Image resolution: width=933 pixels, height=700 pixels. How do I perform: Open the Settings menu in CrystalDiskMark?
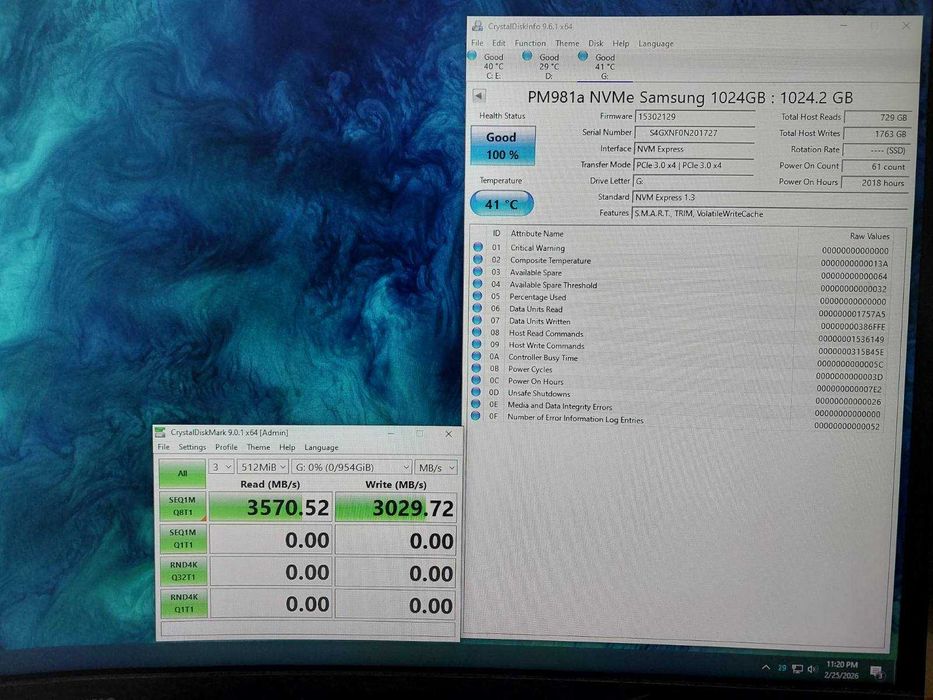point(192,447)
